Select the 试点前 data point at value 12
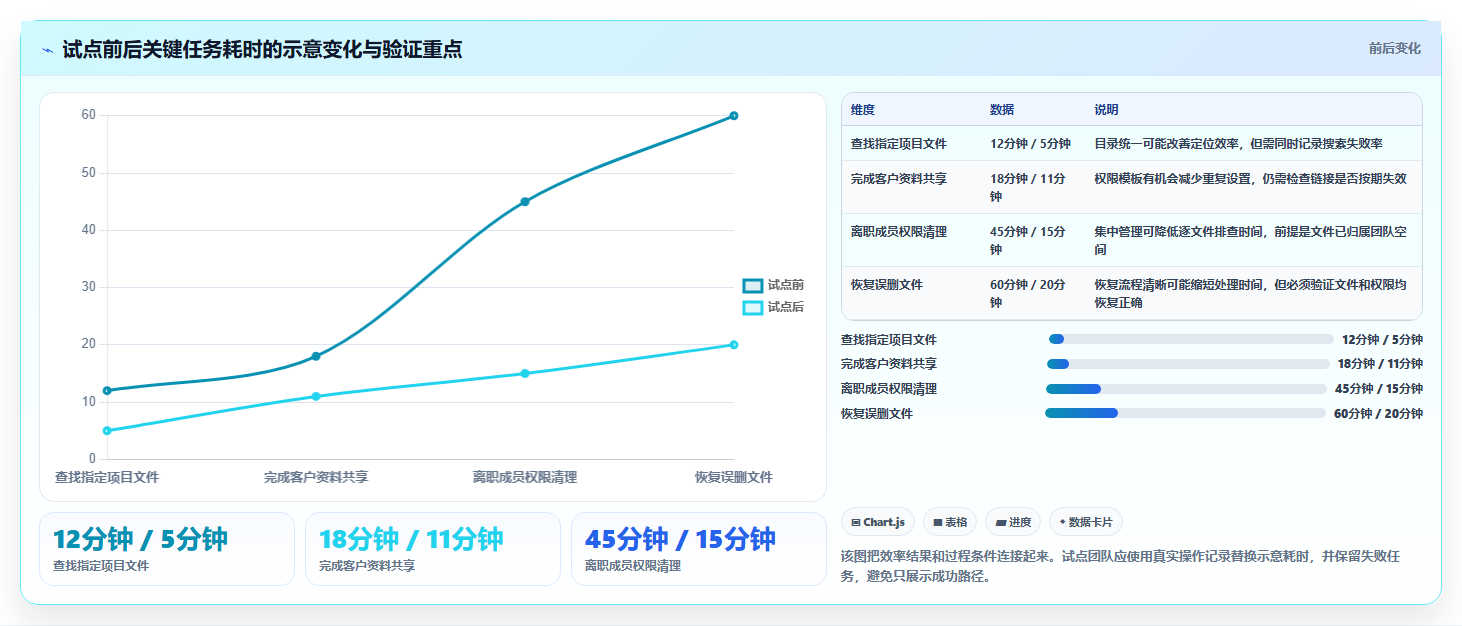 point(107,391)
